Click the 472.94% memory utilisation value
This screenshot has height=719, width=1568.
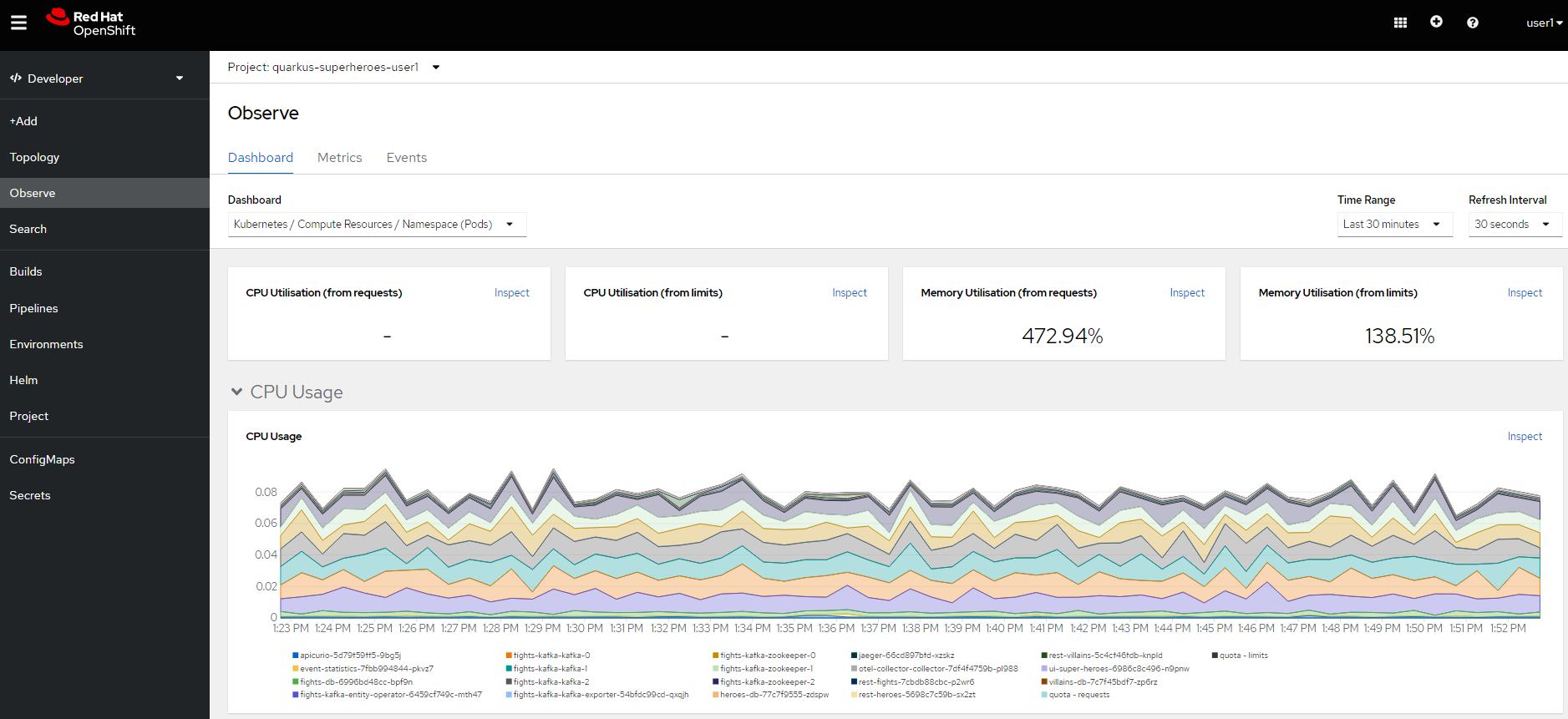(x=1063, y=336)
